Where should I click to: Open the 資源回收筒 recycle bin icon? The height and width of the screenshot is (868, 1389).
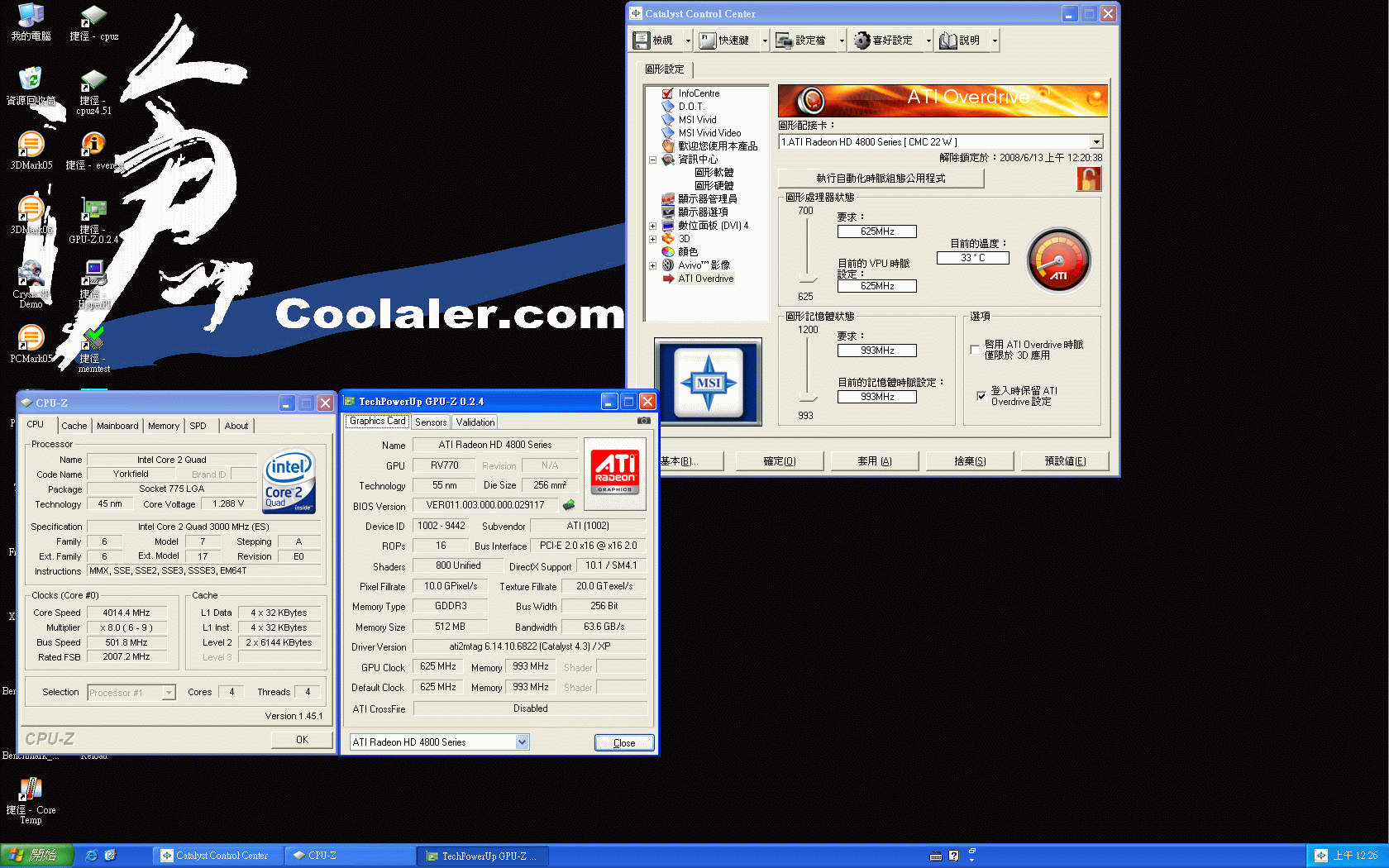tap(31, 87)
